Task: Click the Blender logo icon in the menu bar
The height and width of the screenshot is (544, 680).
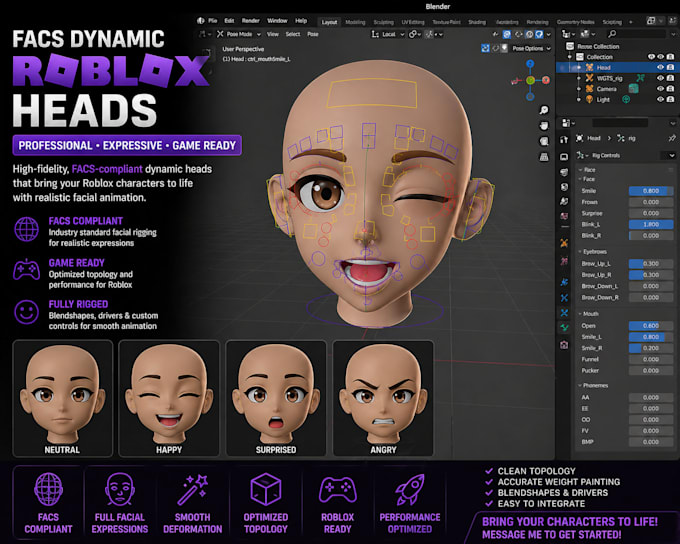Action: pyautogui.click(x=200, y=21)
